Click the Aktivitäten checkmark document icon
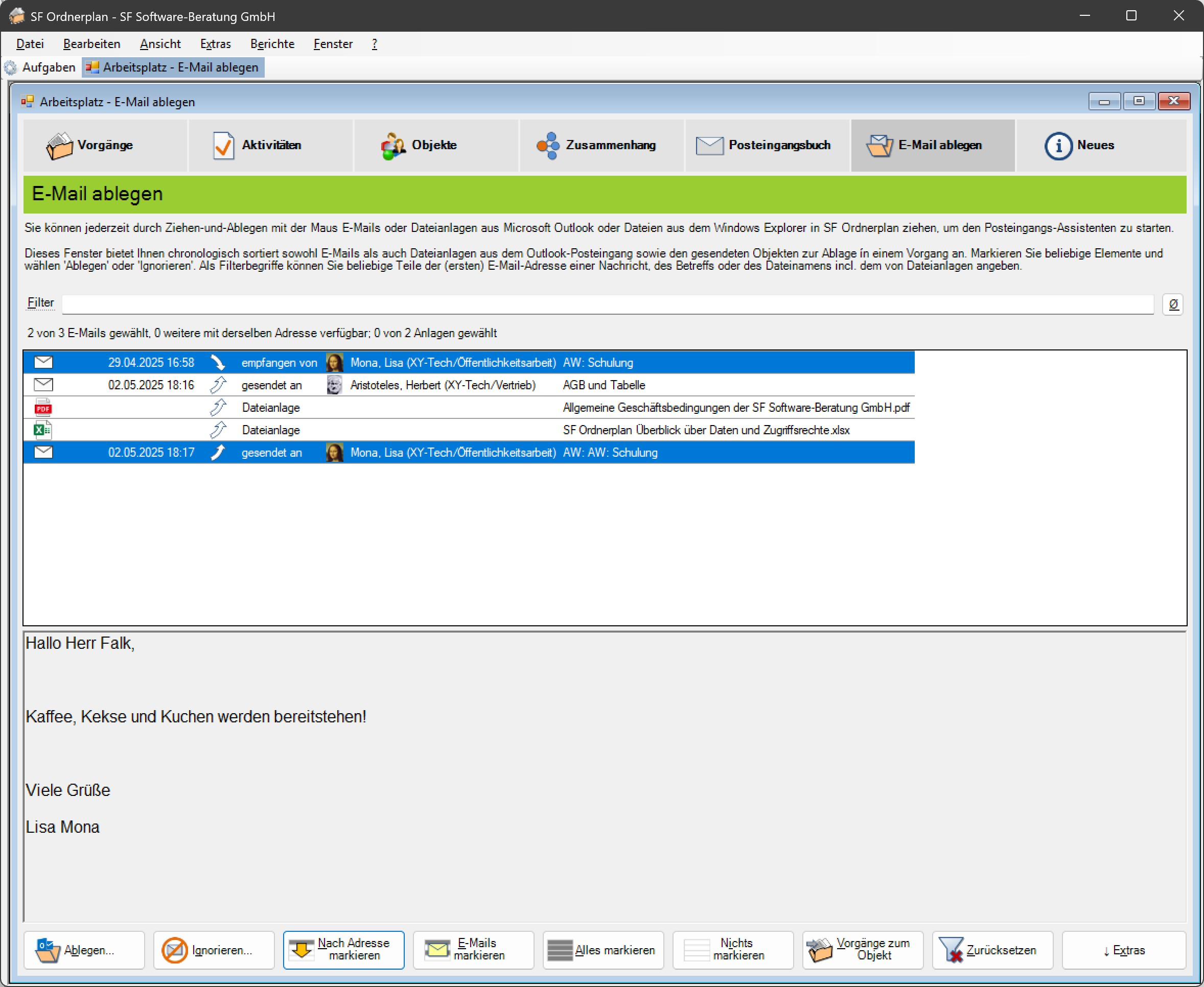Screen dimensions: 1204x987 223,146
